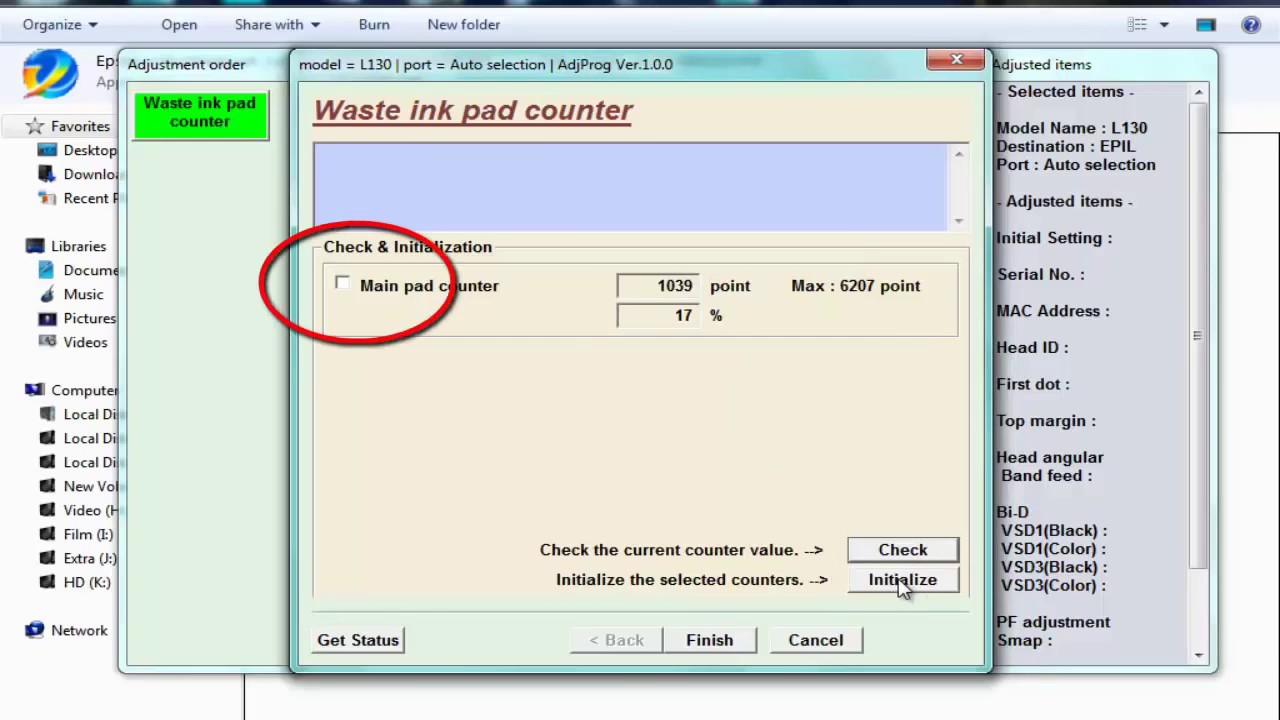The width and height of the screenshot is (1280, 720).
Task: Click Open in Explorer toolbar
Action: click(179, 24)
